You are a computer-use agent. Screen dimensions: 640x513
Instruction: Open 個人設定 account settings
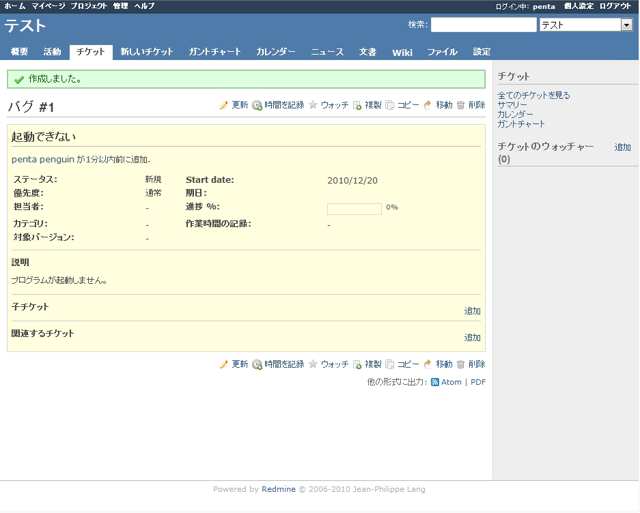point(579,6)
